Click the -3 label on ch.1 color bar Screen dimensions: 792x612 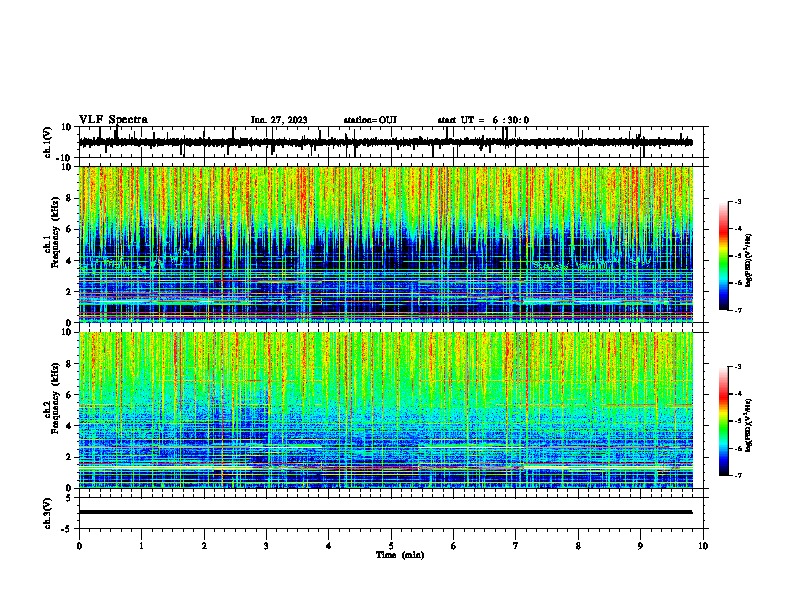tap(738, 201)
